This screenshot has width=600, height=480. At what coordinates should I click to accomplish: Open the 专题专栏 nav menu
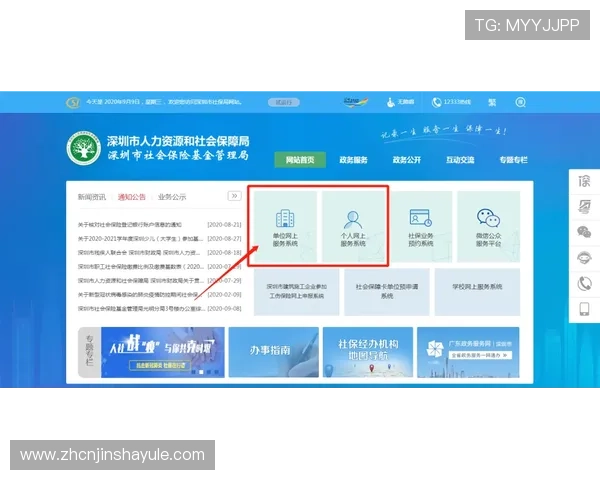coord(514,160)
